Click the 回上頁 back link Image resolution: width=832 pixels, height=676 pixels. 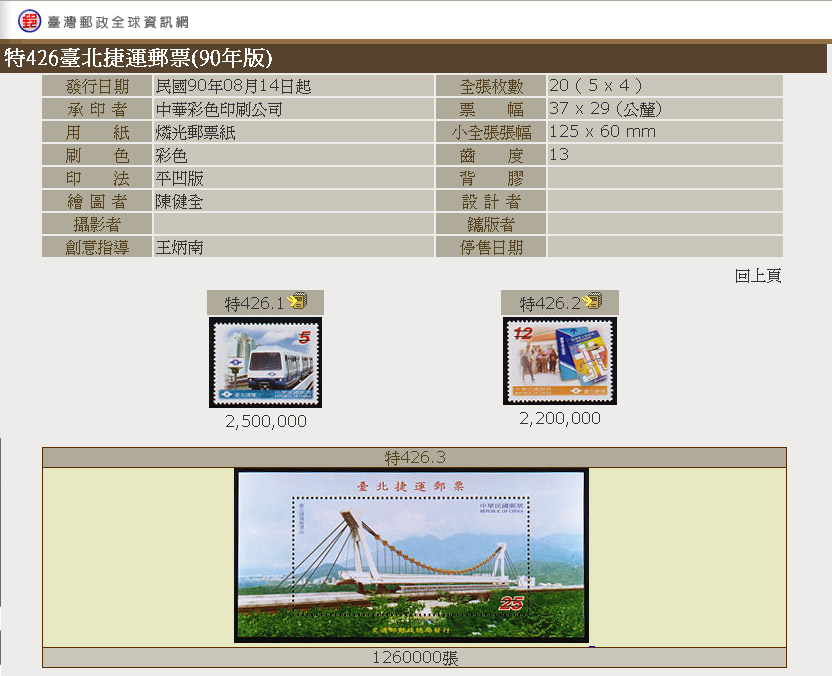pyautogui.click(x=757, y=276)
